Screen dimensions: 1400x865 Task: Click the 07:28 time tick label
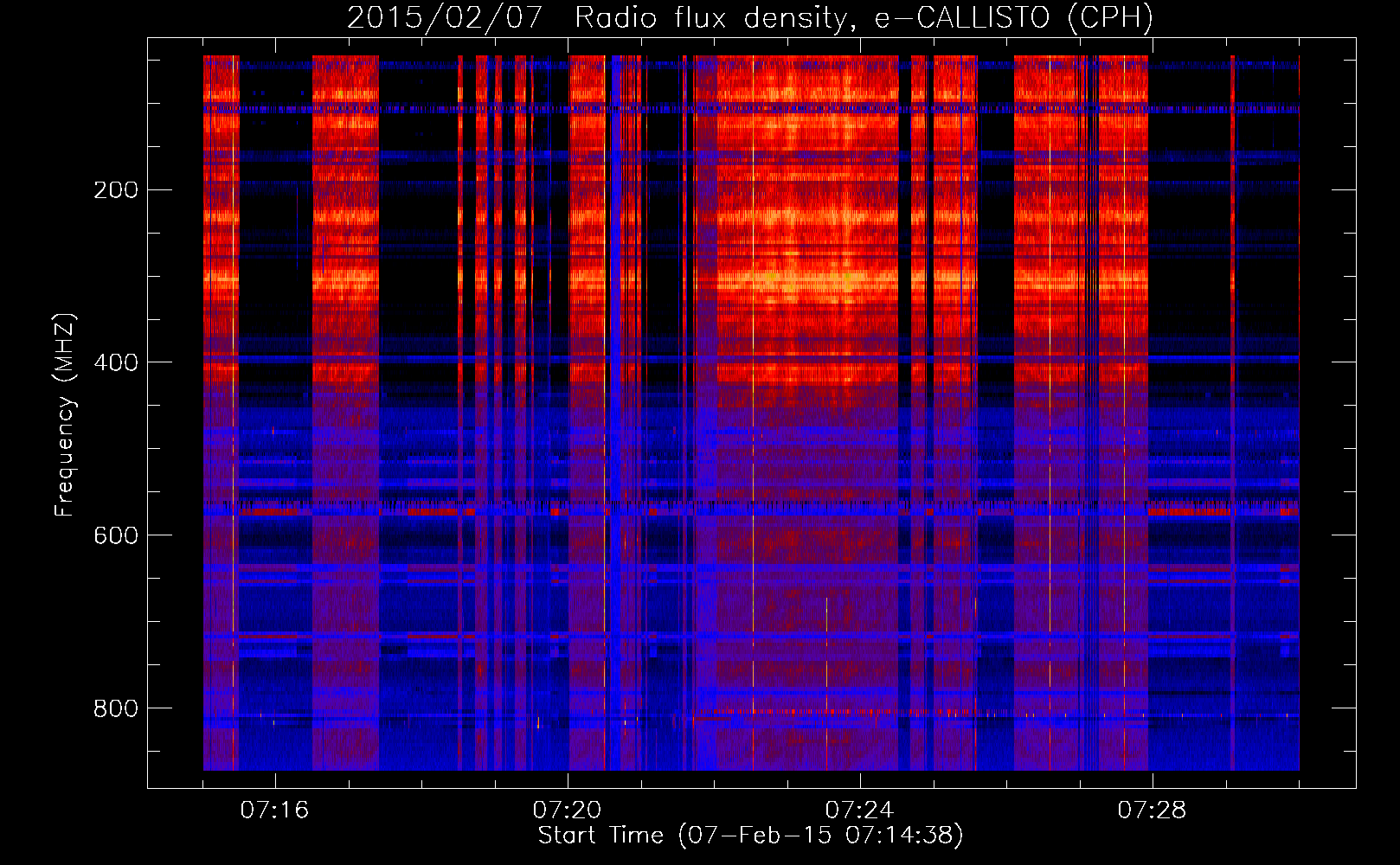coord(1152,811)
